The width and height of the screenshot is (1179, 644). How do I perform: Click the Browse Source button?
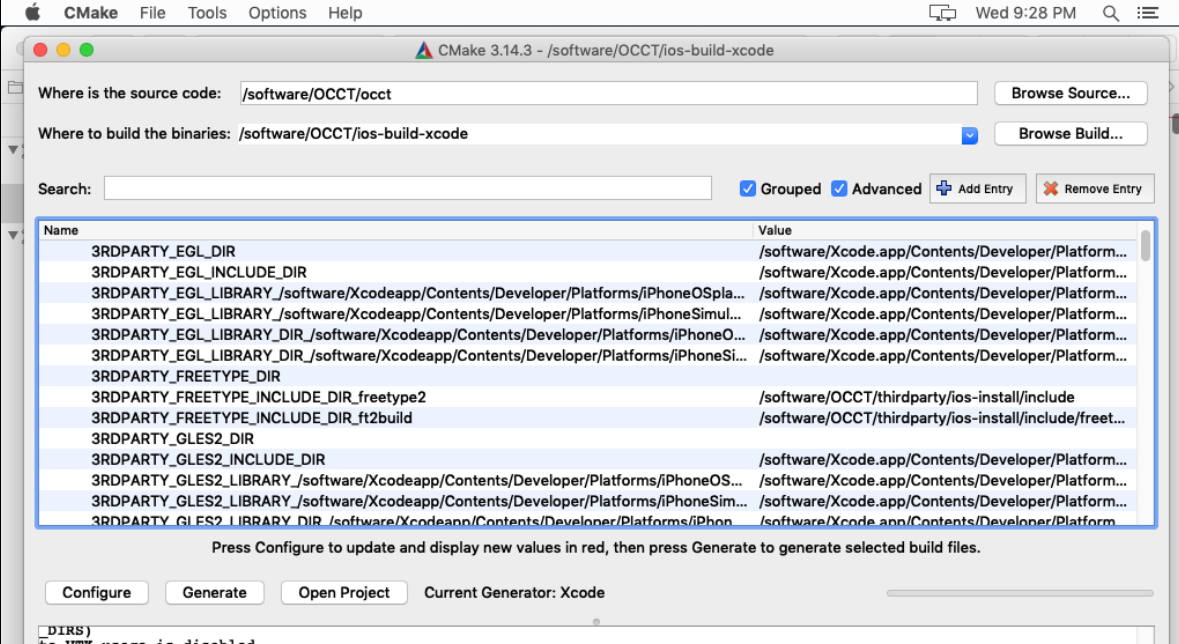[x=1070, y=93]
